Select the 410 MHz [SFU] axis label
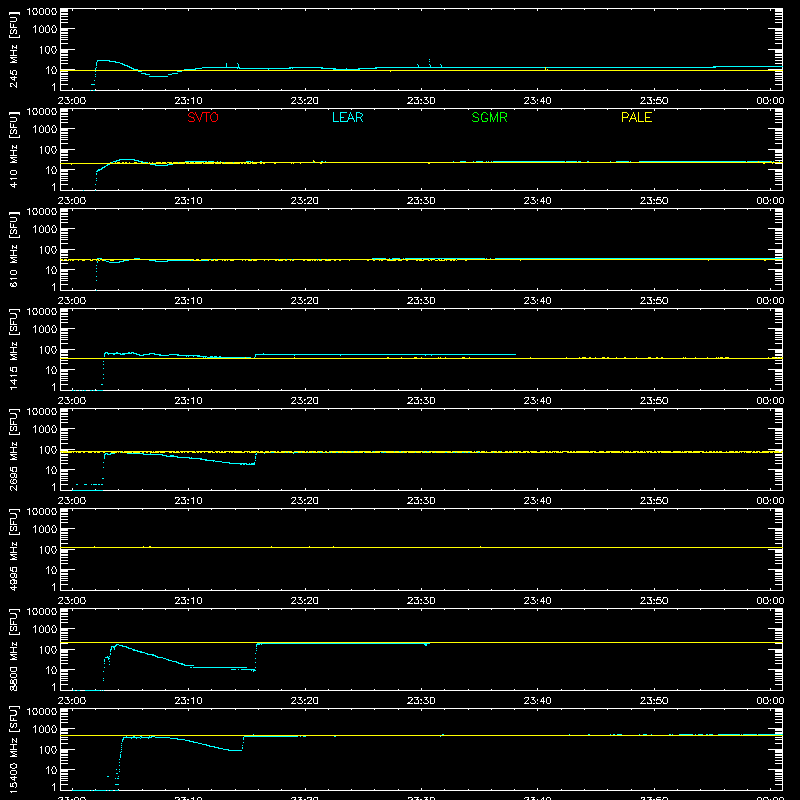This screenshot has height=800, width=800. [x=13, y=150]
